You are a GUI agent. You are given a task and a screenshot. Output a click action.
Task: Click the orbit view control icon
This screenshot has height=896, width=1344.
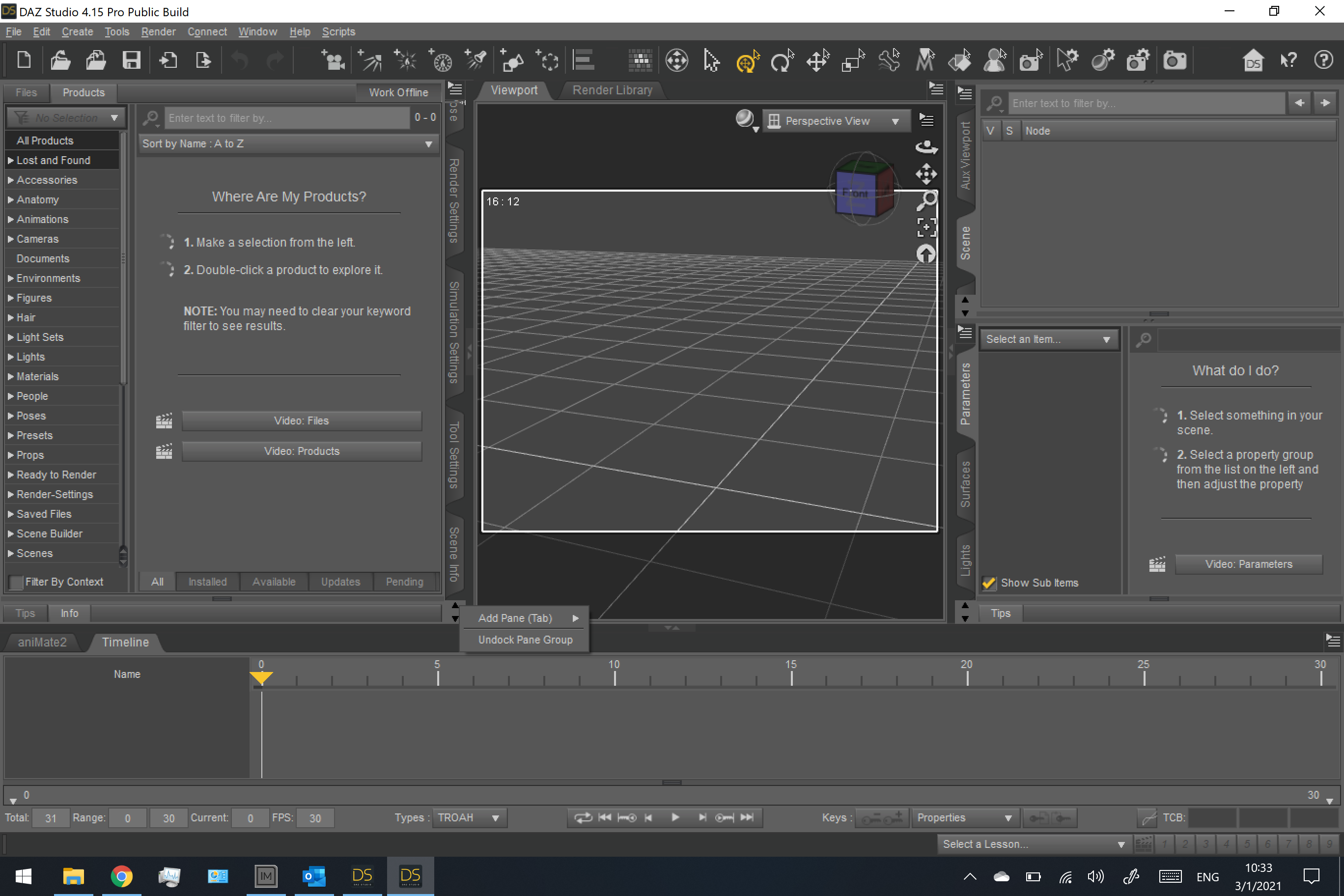(x=925, y=147)
